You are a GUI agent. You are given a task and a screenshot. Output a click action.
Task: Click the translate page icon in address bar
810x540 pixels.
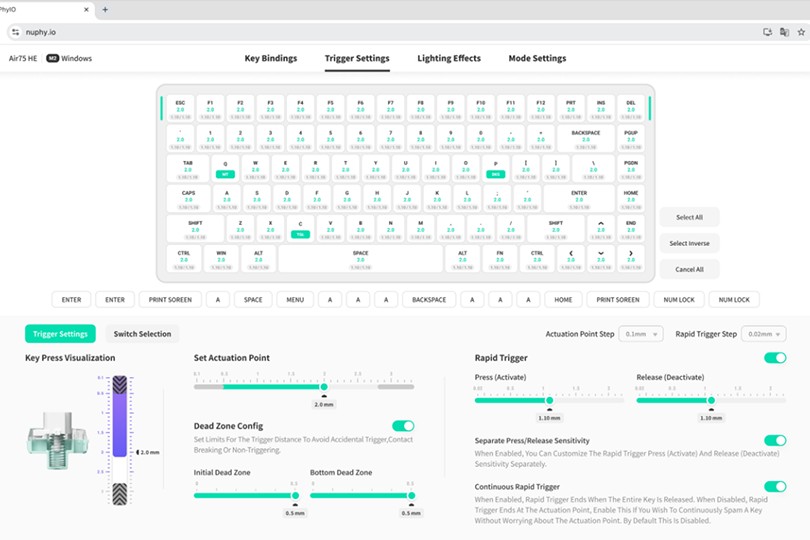pos(784,32)
